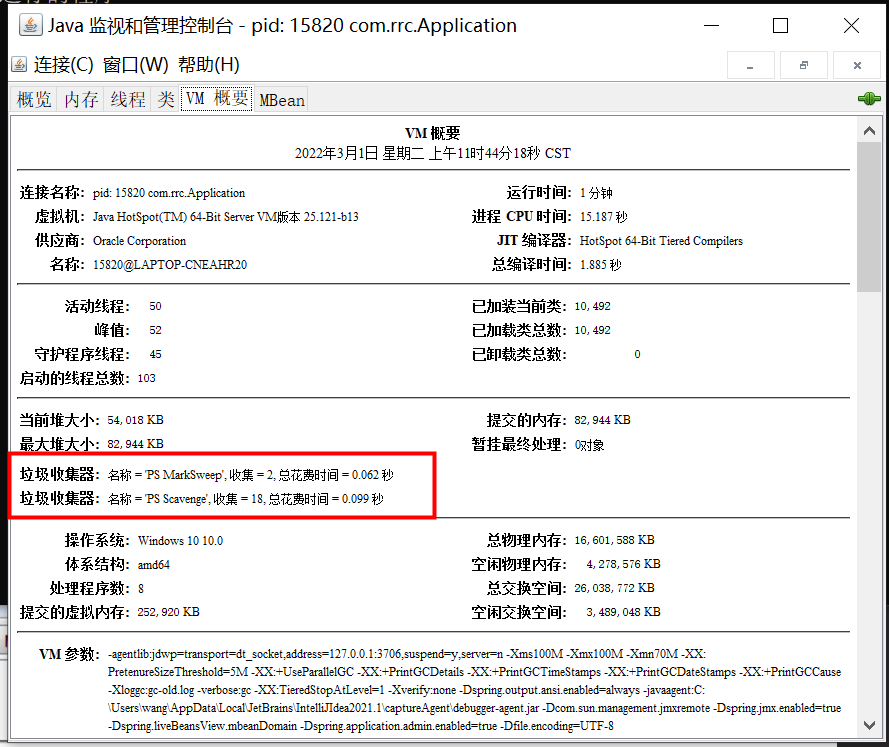889x747 pixels.
Task: Click the daemon threads value '45'
Action: click(155, 354)
